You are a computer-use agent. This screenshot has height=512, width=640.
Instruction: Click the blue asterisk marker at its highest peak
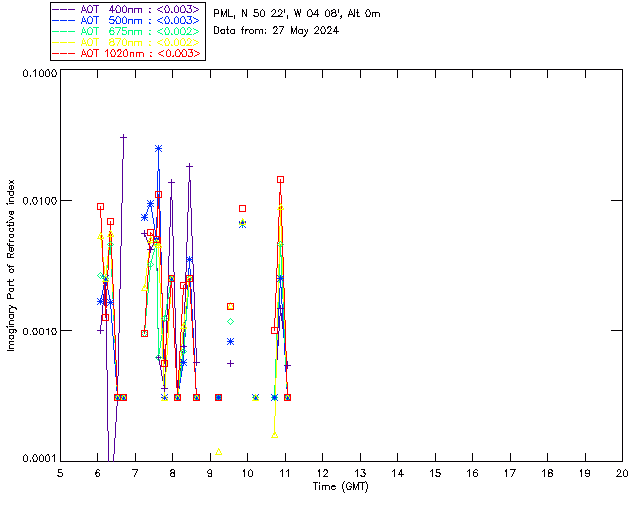158,149
